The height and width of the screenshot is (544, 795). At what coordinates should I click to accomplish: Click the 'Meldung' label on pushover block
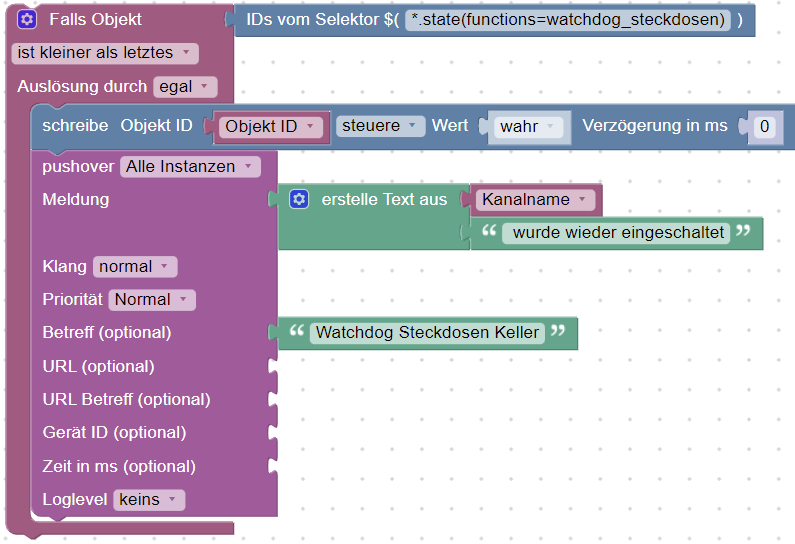click(x=76, y=200)
